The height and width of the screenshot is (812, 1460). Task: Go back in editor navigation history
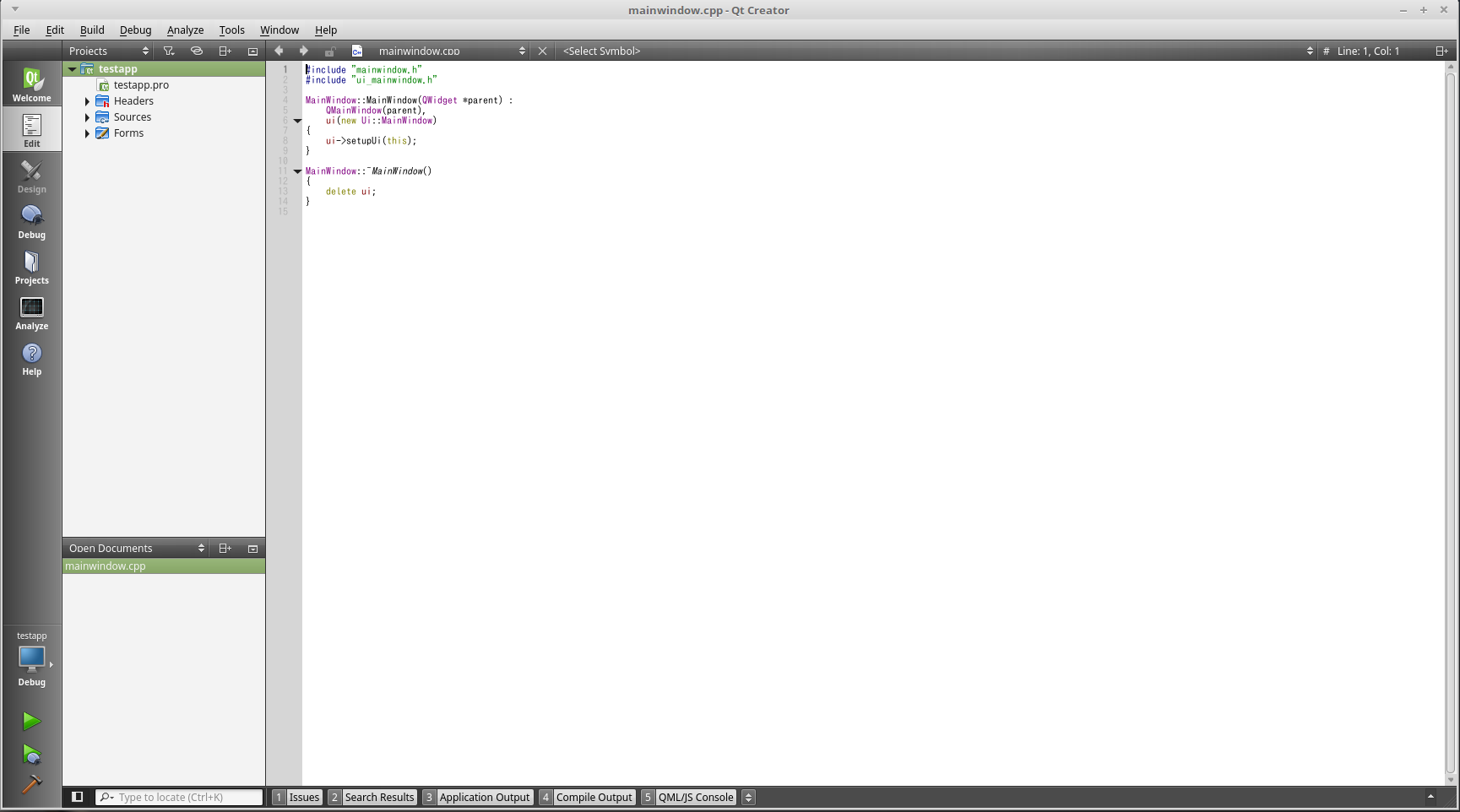pyautogui.click(x=279, y=51)
